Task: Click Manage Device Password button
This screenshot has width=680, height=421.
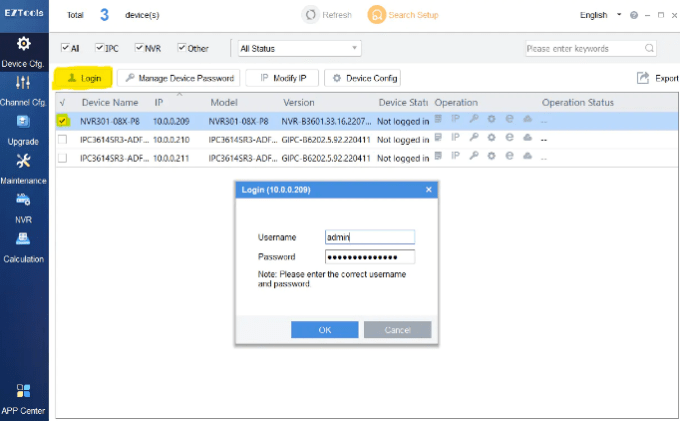Action: click(x=178, y=78)
